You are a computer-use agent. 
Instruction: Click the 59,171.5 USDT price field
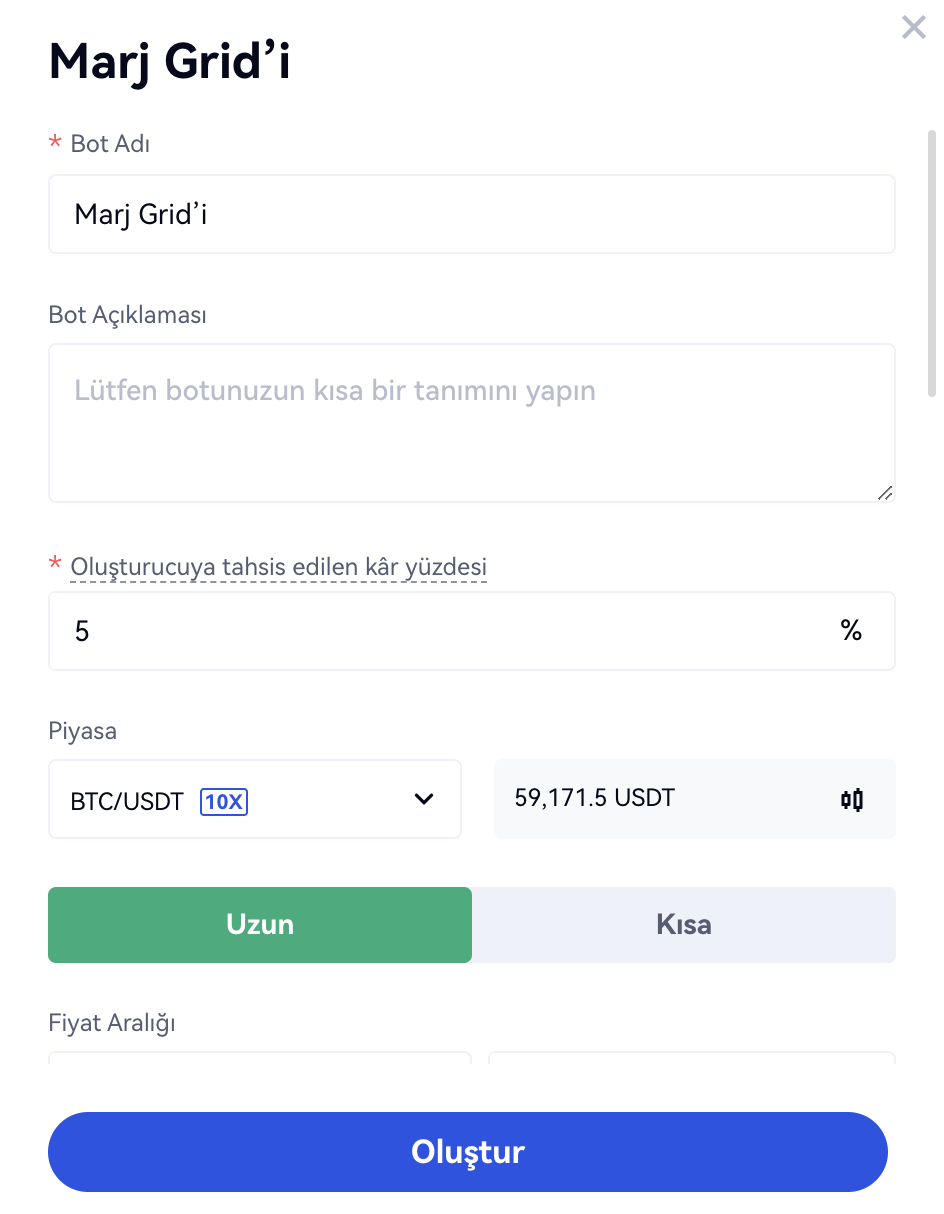[x=660, y=799]
